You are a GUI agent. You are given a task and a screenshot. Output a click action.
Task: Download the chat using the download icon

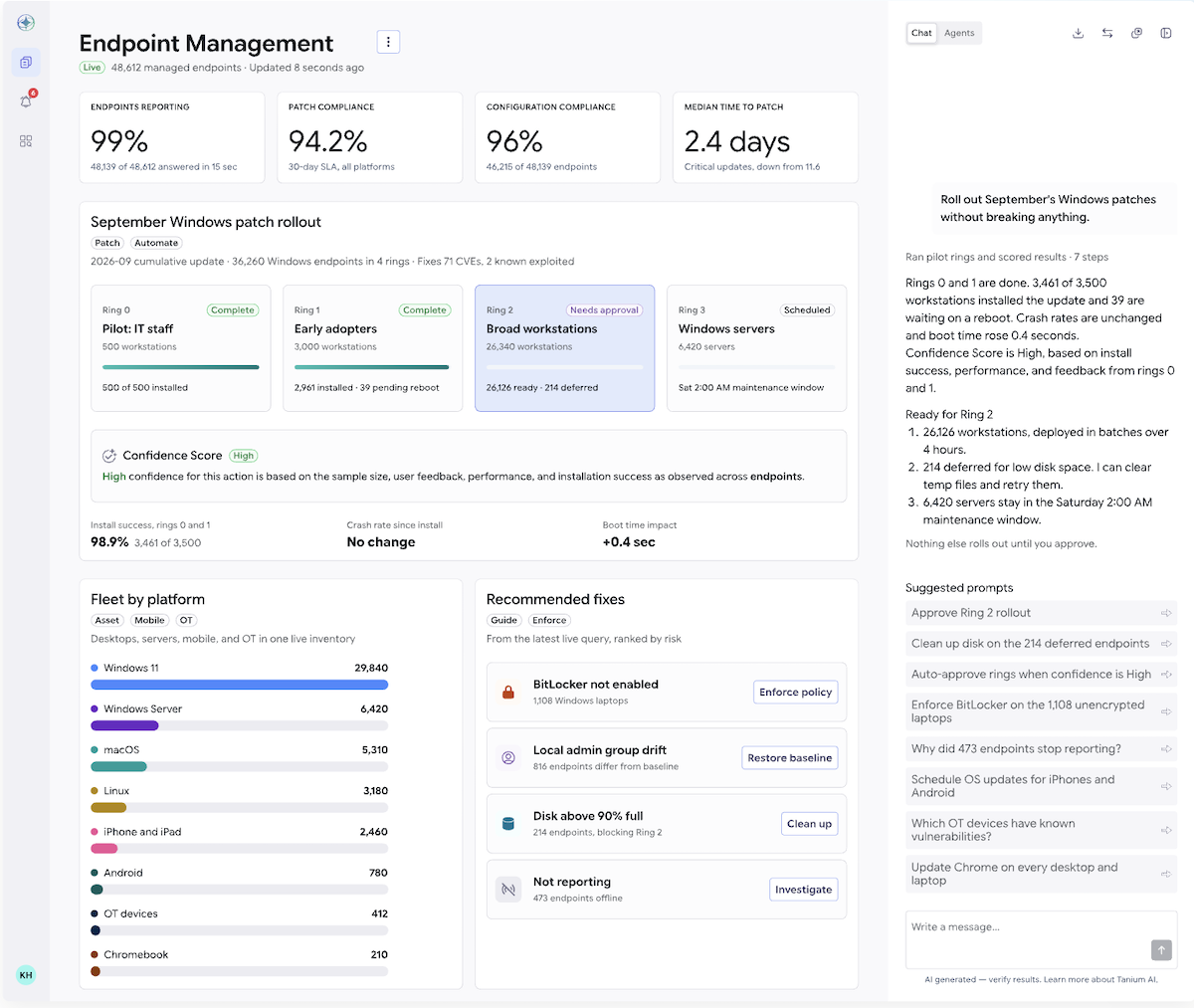coord(1078,33)
